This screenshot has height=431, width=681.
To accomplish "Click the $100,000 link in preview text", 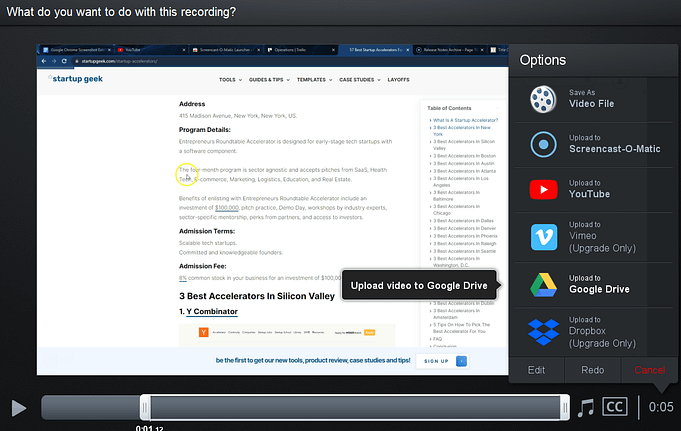I will [227, 208].
